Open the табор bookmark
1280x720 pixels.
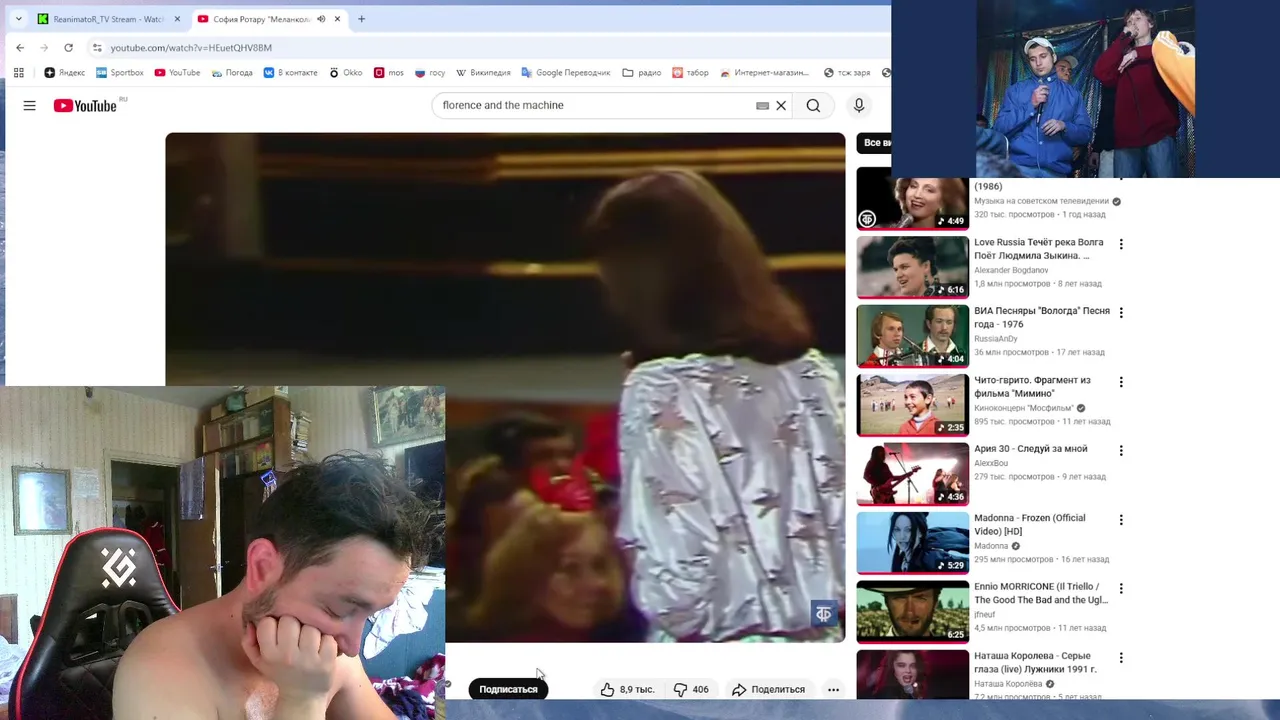tap(690, 72)
